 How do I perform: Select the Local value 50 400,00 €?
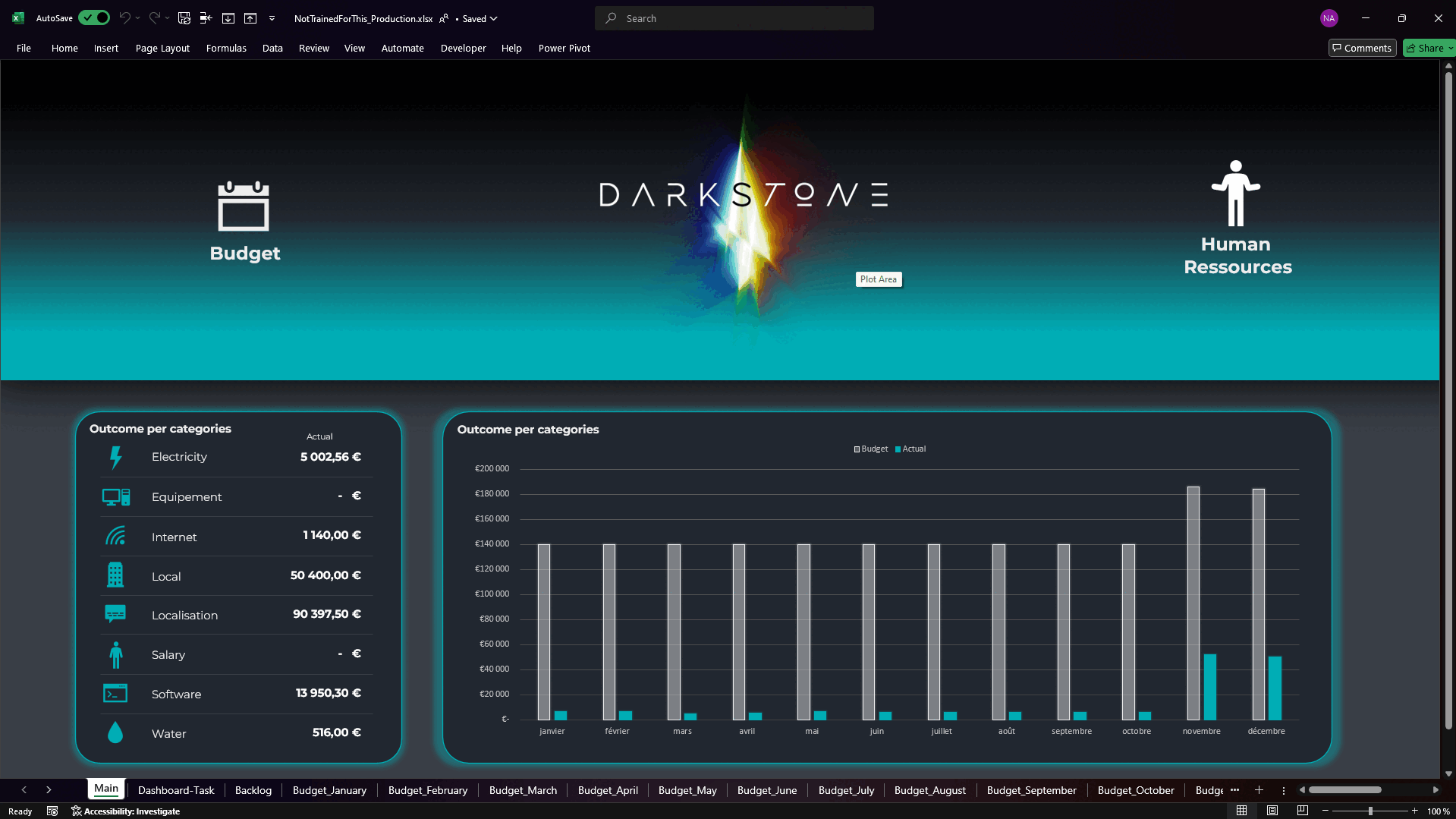325,575
